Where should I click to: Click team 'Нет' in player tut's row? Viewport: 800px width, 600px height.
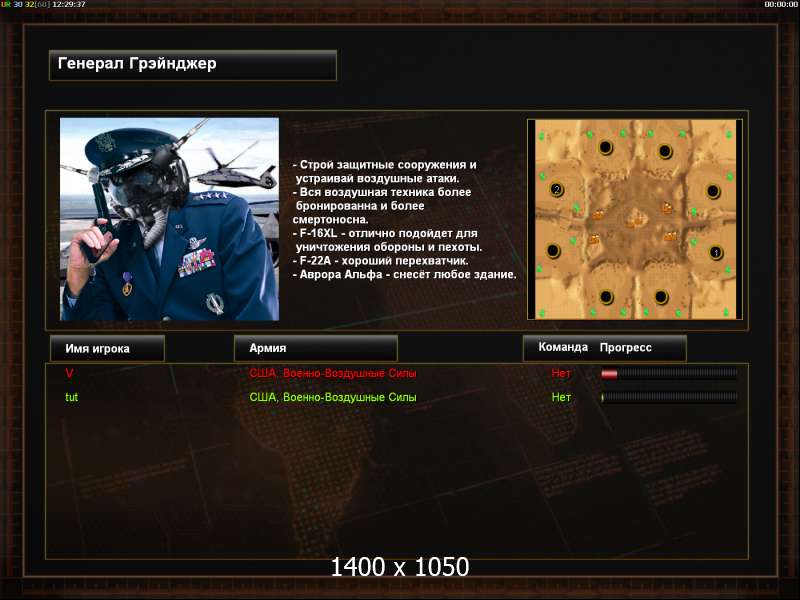pos(561,397)
